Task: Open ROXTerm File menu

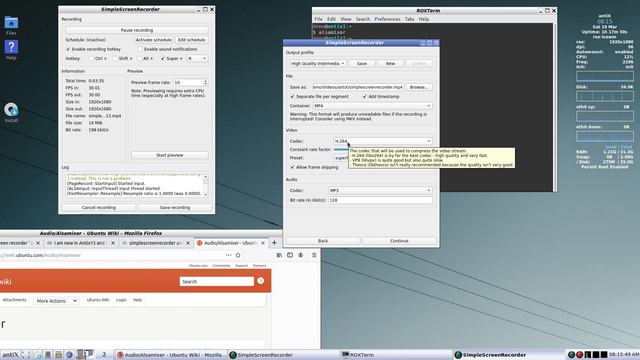Action: point(318,19)
